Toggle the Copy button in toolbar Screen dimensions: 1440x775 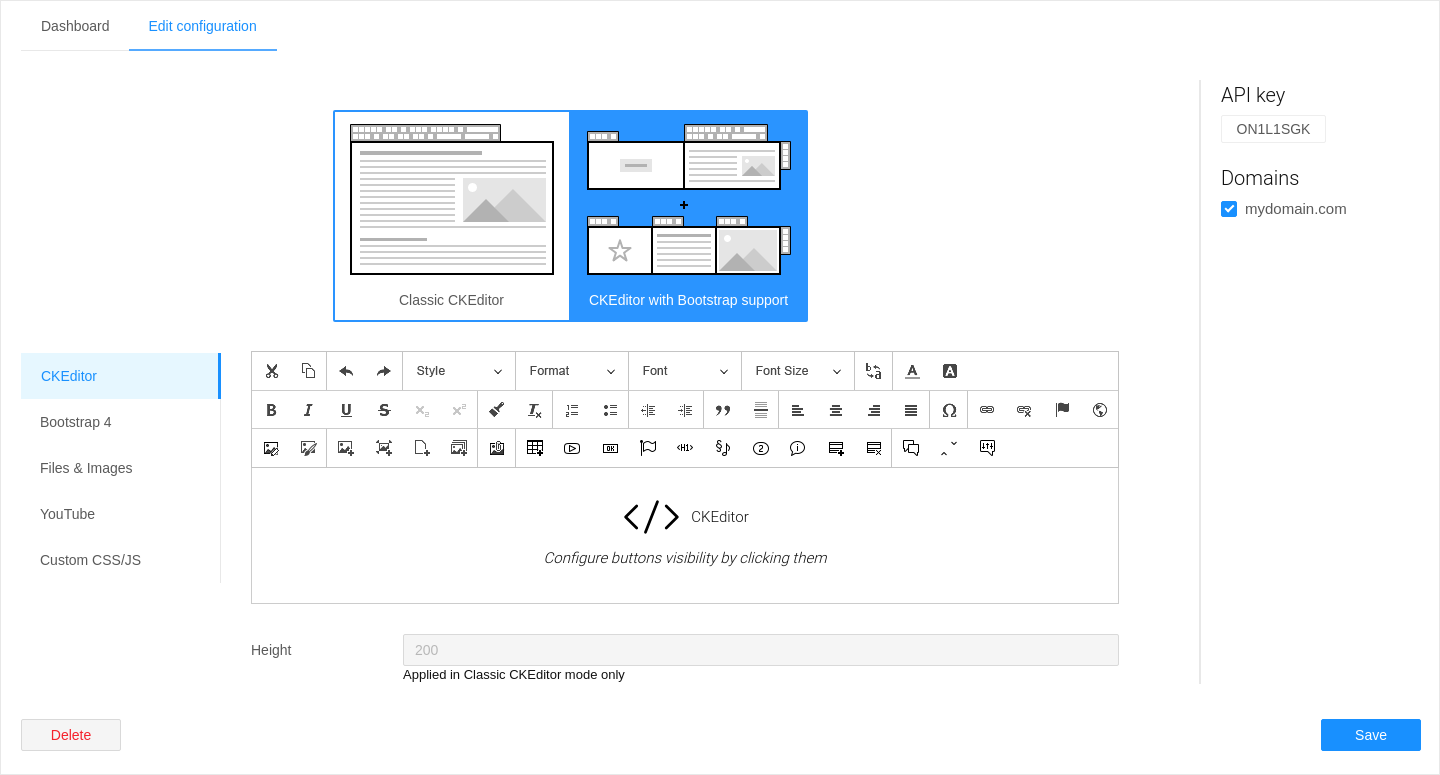coord(309,371)
